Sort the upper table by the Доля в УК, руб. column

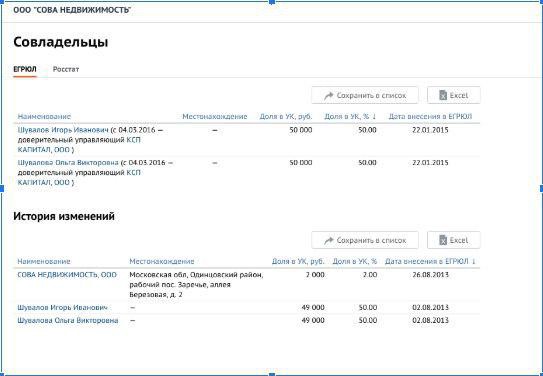click(286, 117)
